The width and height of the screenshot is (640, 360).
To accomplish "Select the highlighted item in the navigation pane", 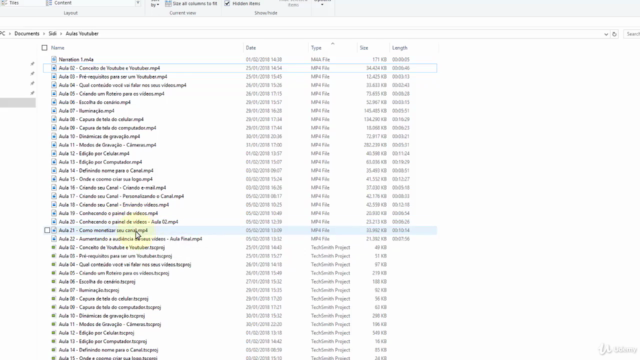I will pos(18,103).
